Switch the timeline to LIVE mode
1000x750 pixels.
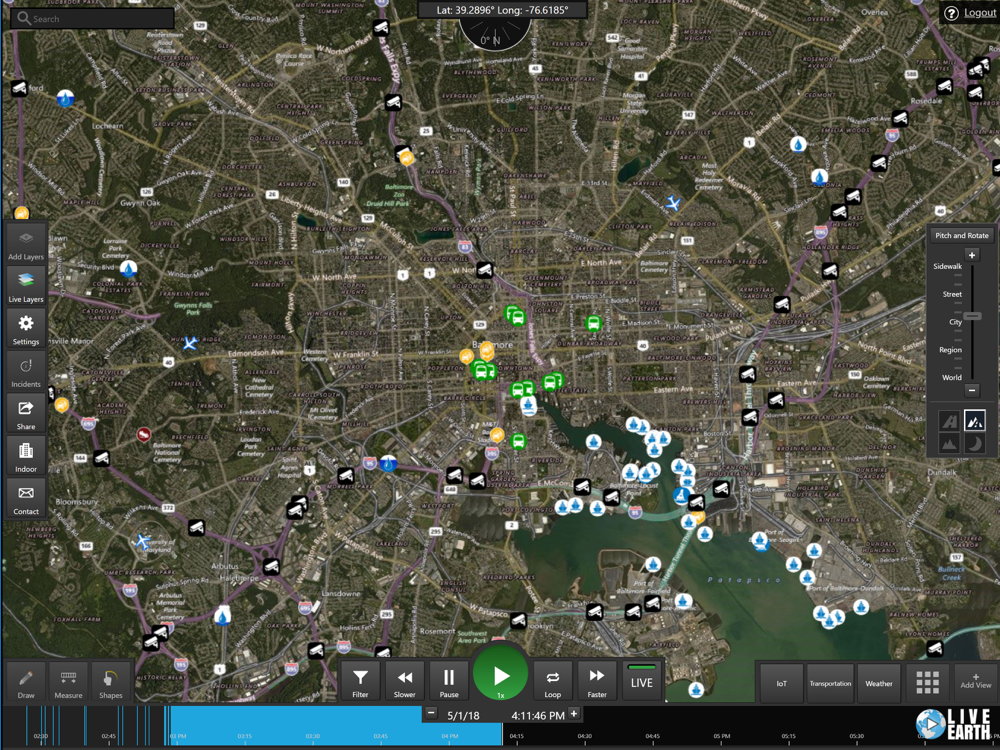pyautogui.click(x=642, y=681)
